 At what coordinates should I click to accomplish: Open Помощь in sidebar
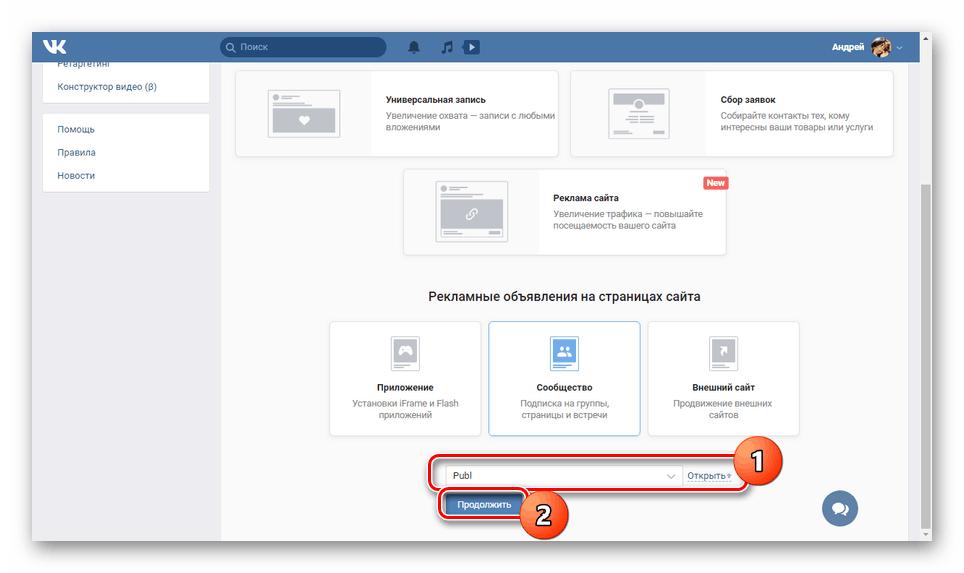[76, 129]
